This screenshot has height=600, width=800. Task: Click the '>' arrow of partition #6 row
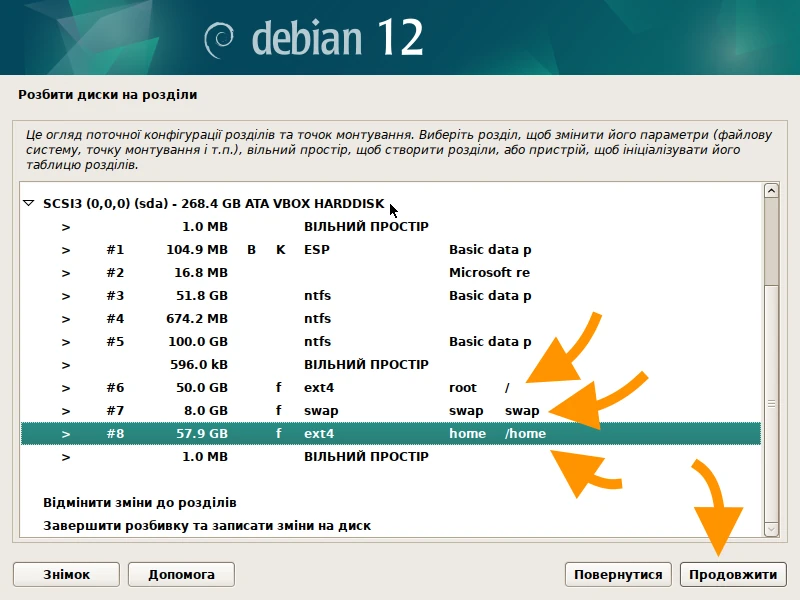click(66, 388)
